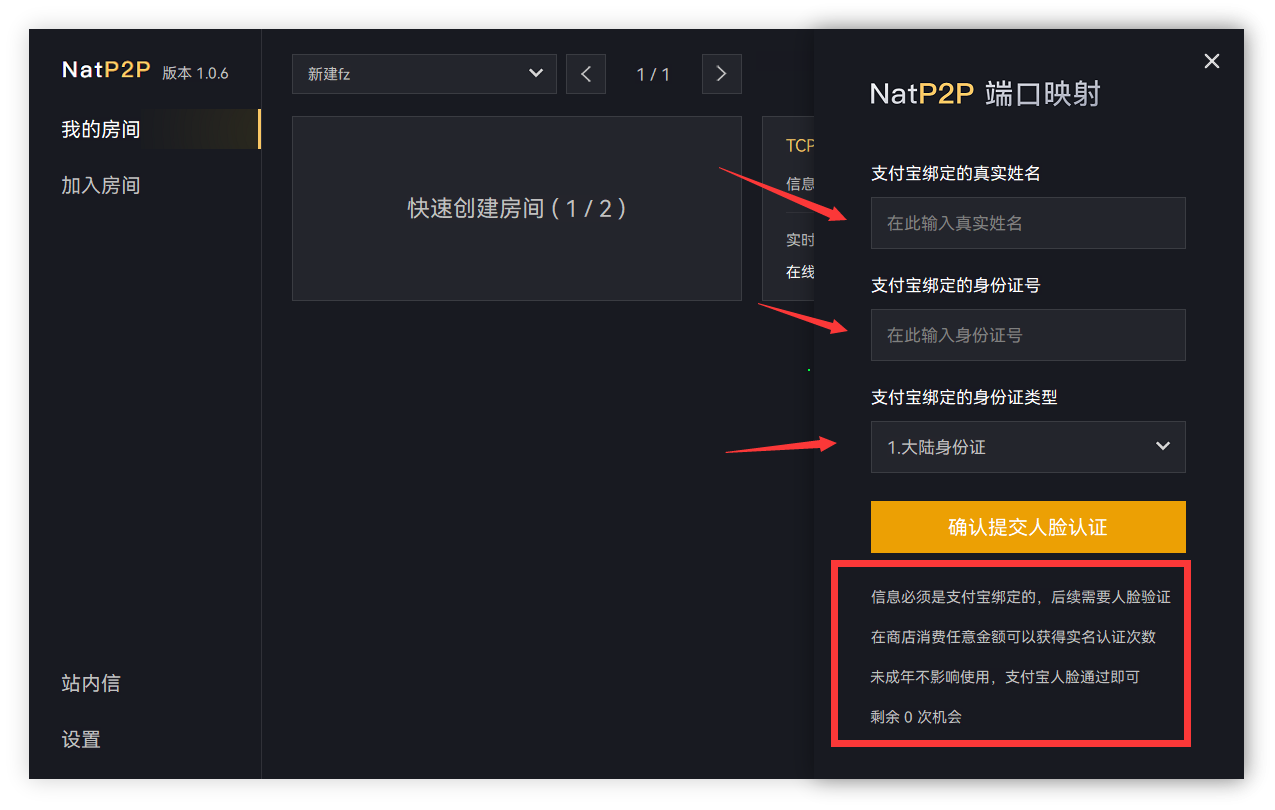Go to next room page arrow

pos(722,74)
